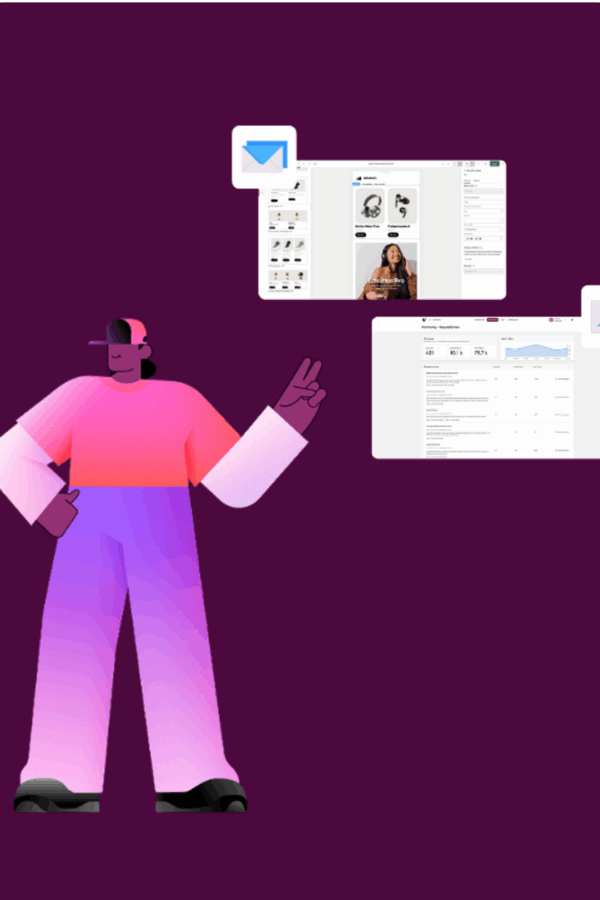
Task: Click the first statistic card in dashboard overview
Action: (x=435, y=352)
